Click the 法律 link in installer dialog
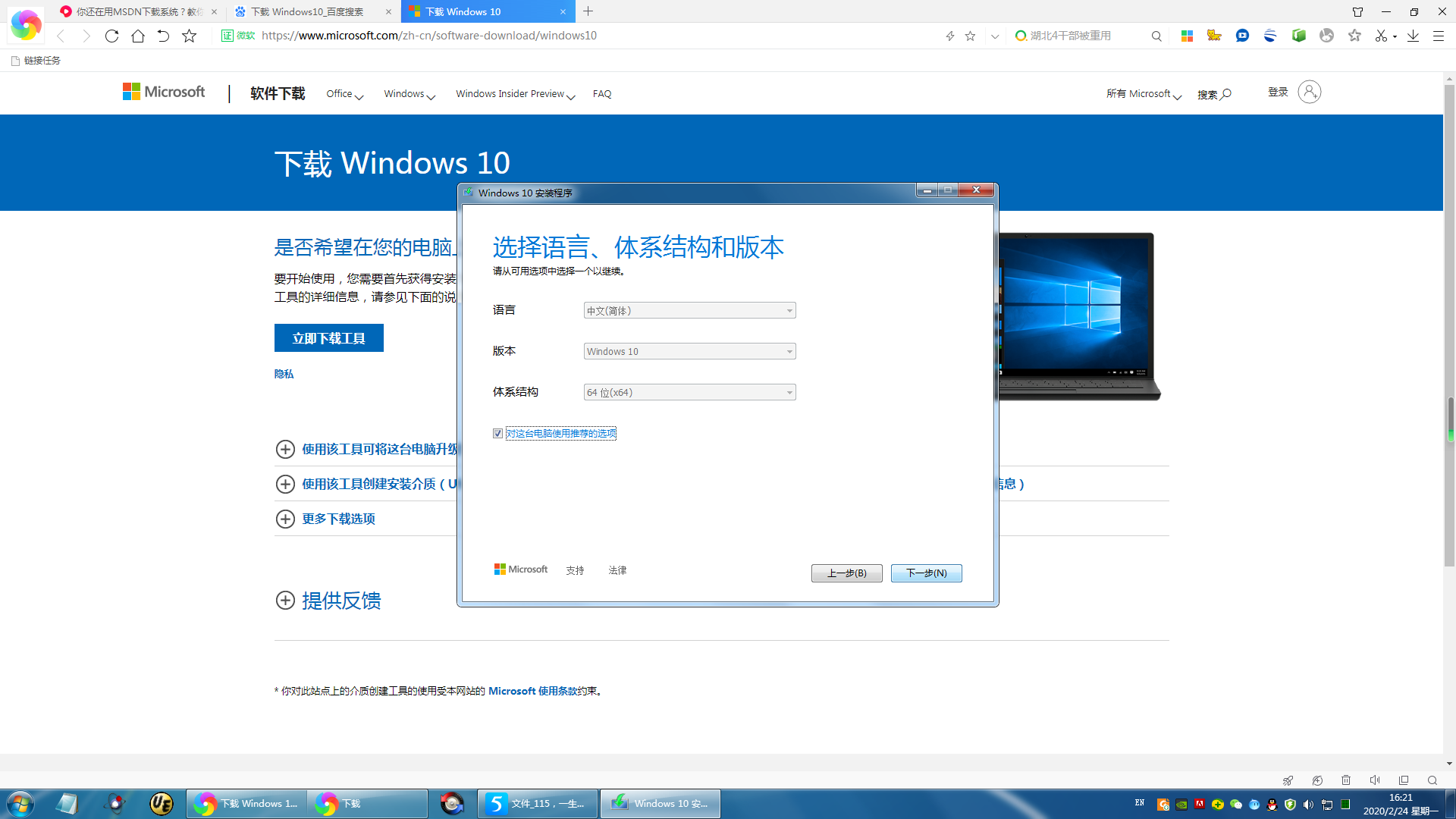1456x819 pixels. tap(617, 570)
